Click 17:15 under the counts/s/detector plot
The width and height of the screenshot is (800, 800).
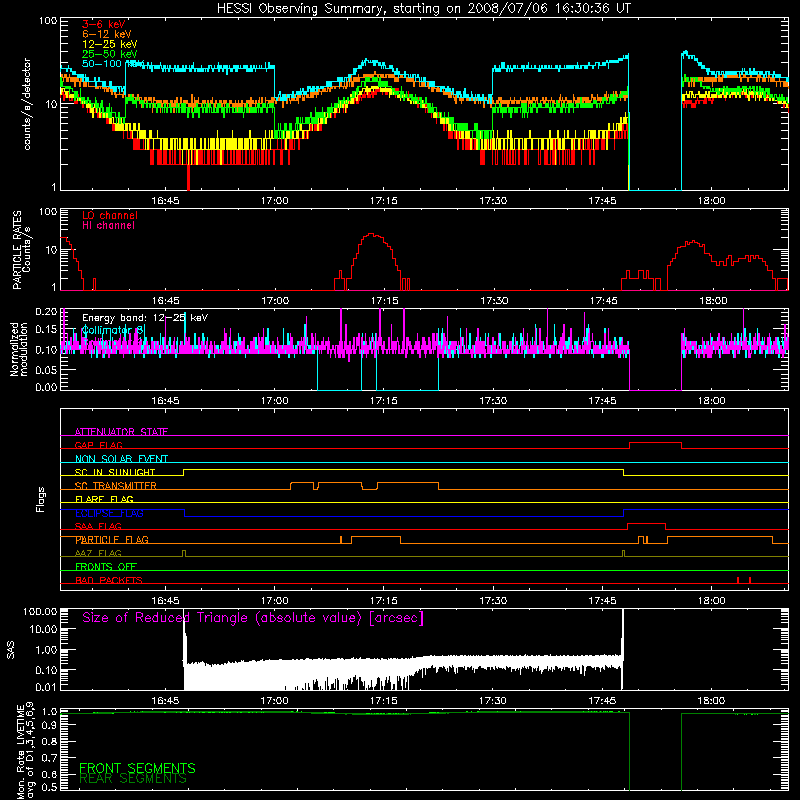click(x=384, y=201)
